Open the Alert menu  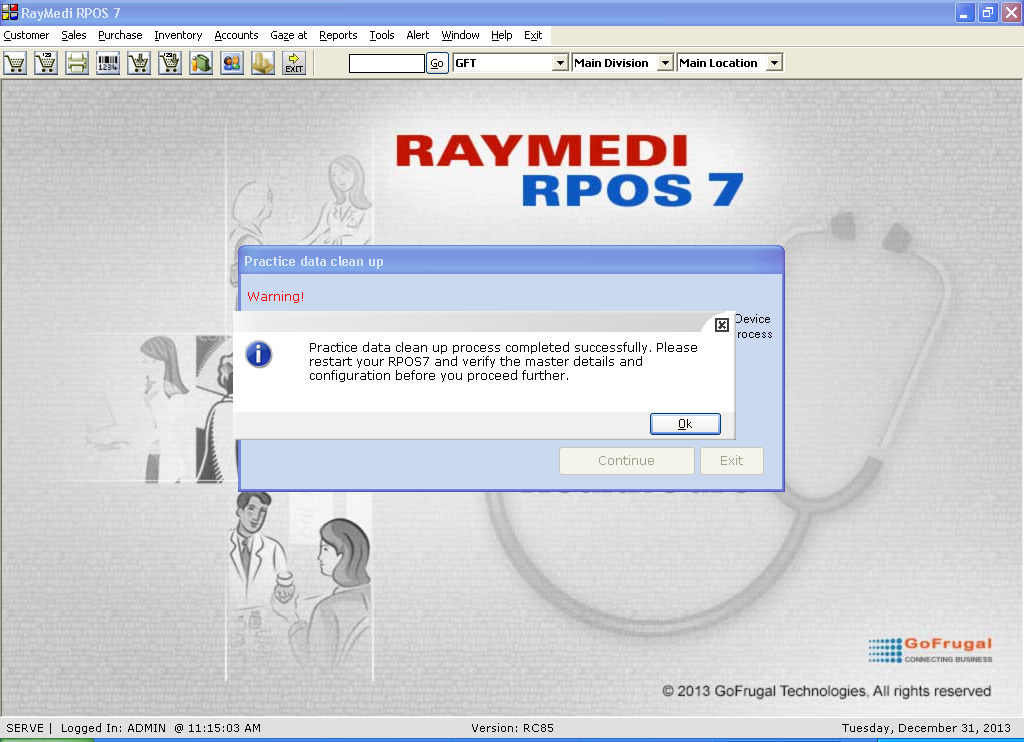coord(418,35)
